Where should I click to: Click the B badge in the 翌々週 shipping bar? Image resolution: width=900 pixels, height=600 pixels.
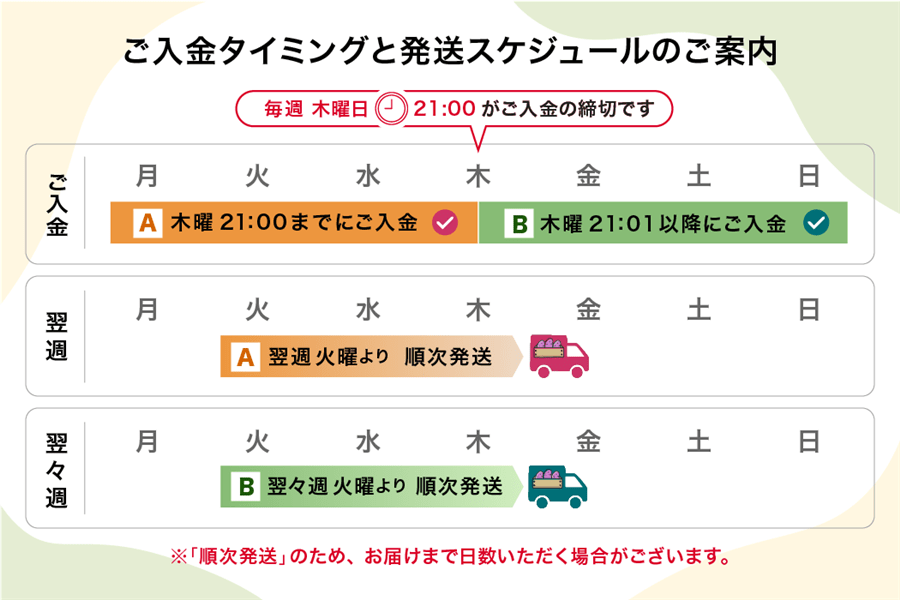click(x=246, y=487)
